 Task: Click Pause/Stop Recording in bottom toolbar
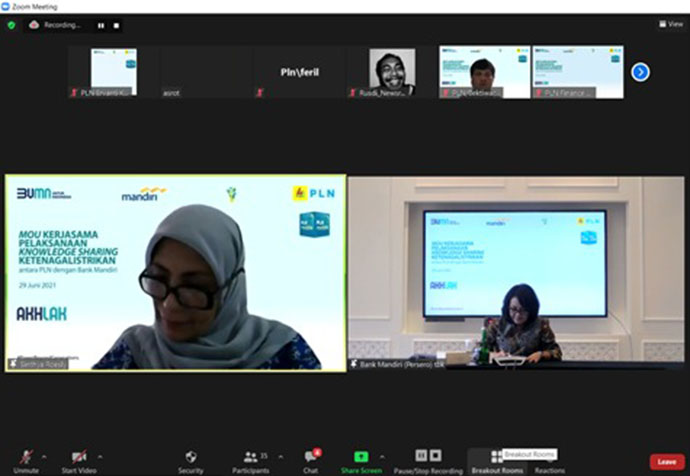428,457
